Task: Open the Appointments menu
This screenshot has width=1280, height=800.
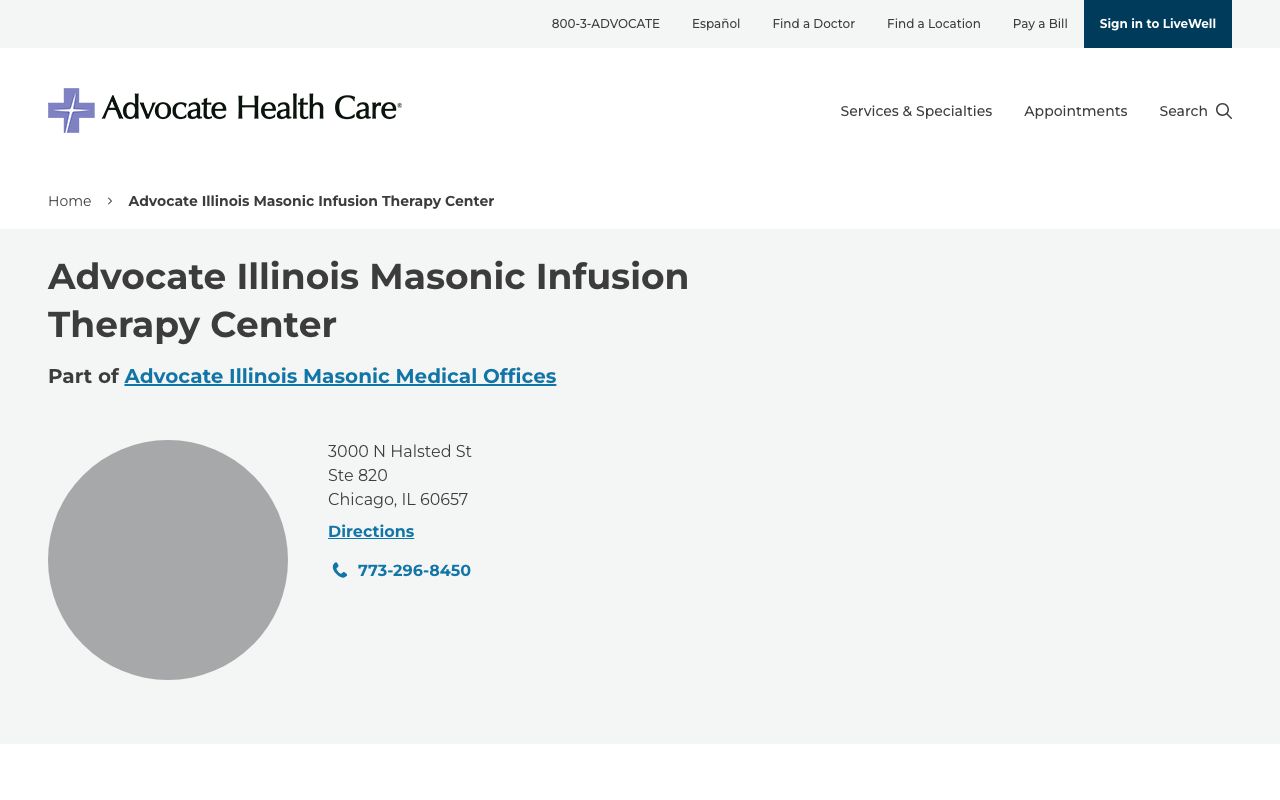Action: [1075, 111]
